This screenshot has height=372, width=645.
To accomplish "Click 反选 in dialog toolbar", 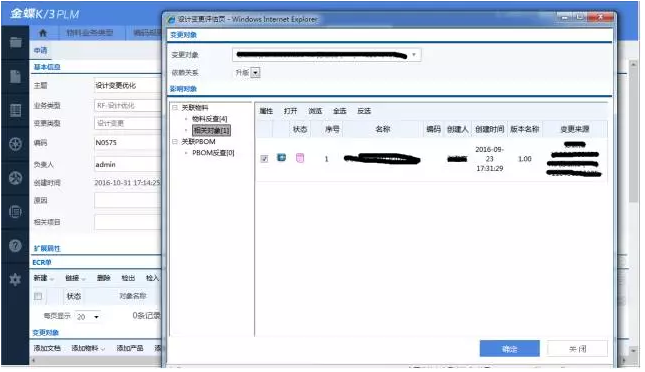I will click(364, 111).
